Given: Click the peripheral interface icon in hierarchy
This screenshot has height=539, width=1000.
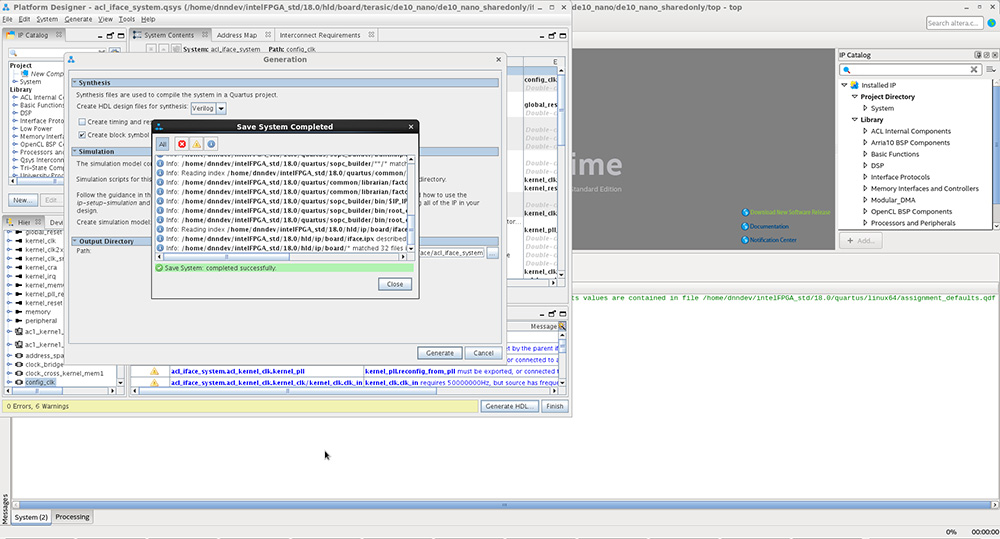Looking at the screenshot, I should pyautogui.click(x=19, y=321).
